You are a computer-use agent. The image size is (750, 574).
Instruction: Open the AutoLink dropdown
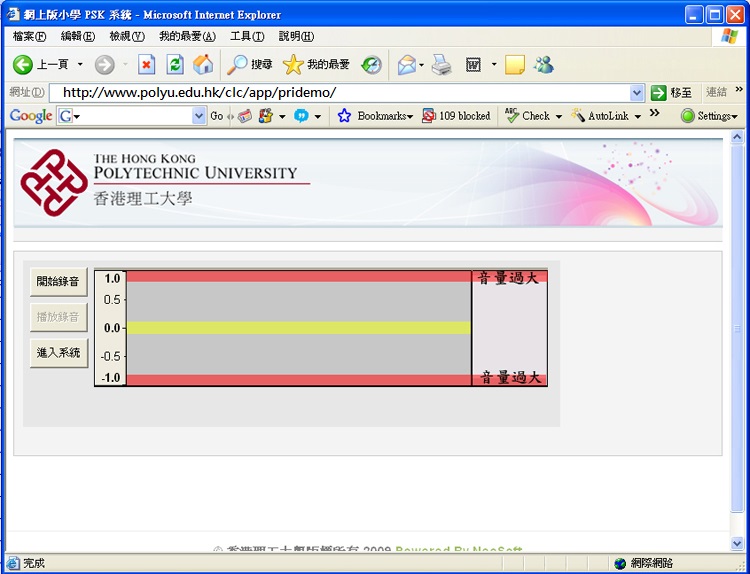606,116
